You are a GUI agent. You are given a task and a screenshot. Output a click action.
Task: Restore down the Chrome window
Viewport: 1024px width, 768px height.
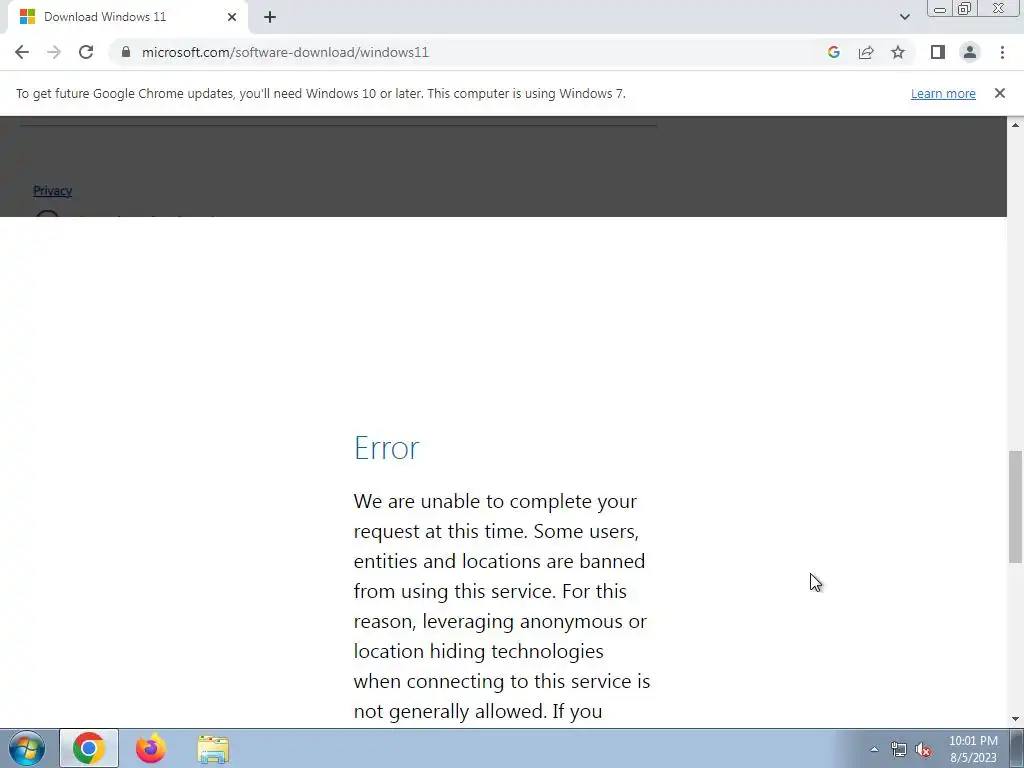pos(964,9)
